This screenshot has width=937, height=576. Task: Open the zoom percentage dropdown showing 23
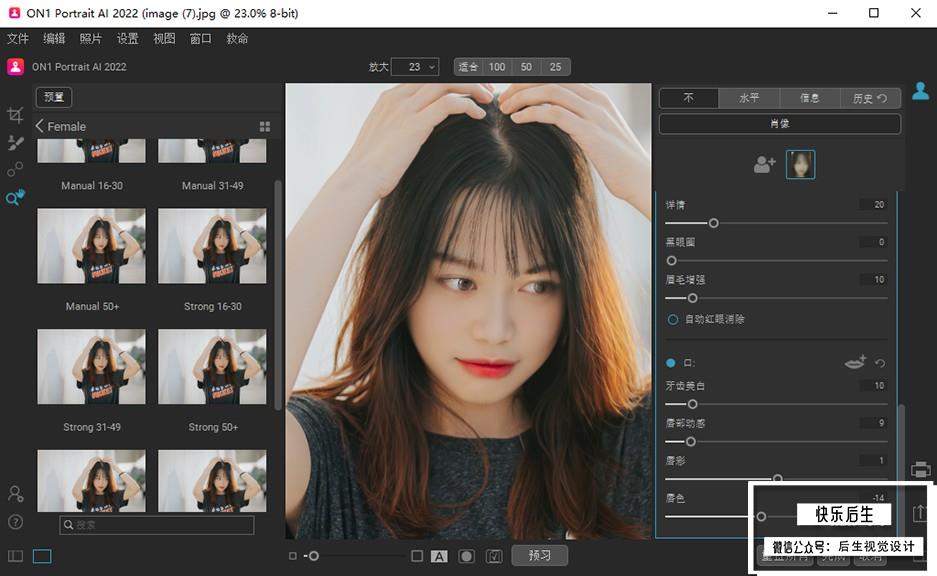(x=415, y=67)
